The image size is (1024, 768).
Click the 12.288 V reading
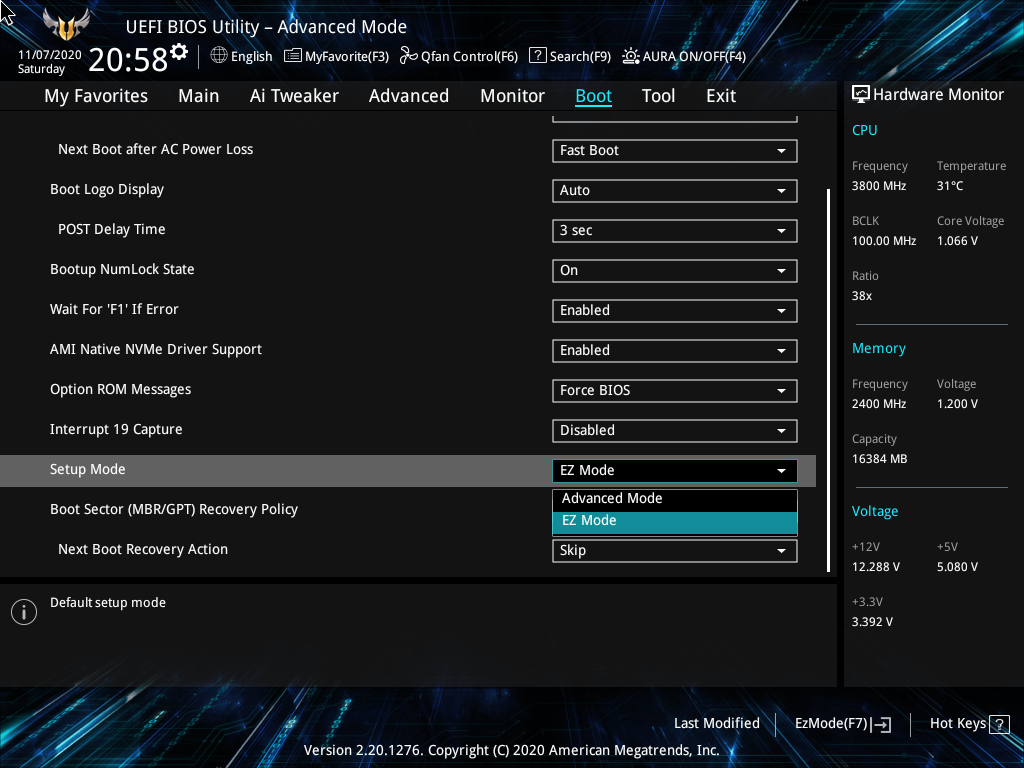pos(876,567)
